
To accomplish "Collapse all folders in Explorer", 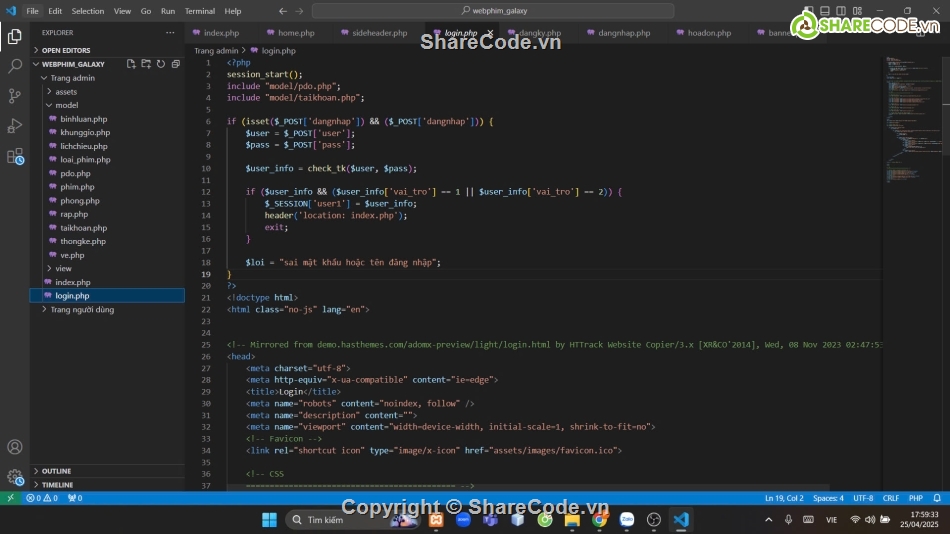I will click(x=176, y=64).
